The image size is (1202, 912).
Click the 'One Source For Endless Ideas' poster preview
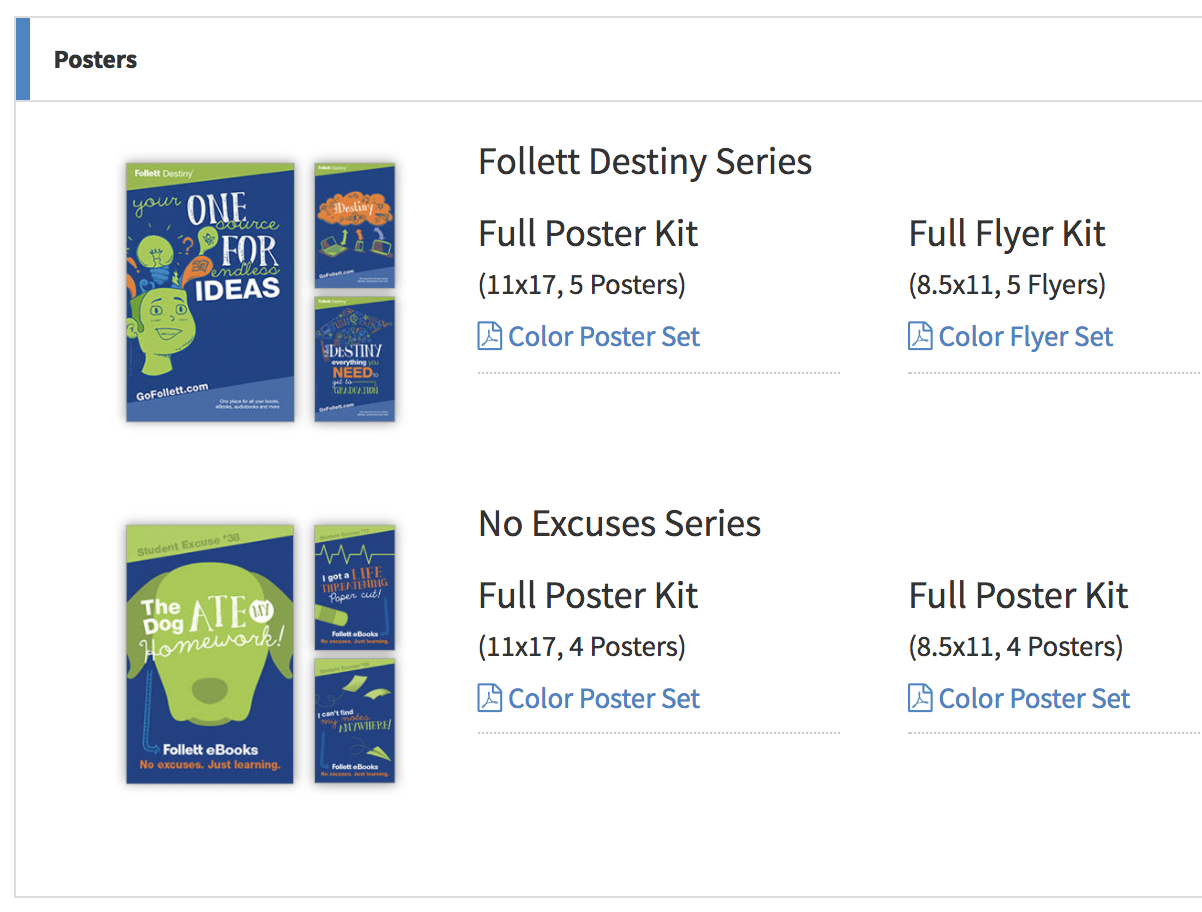[209, 291]
